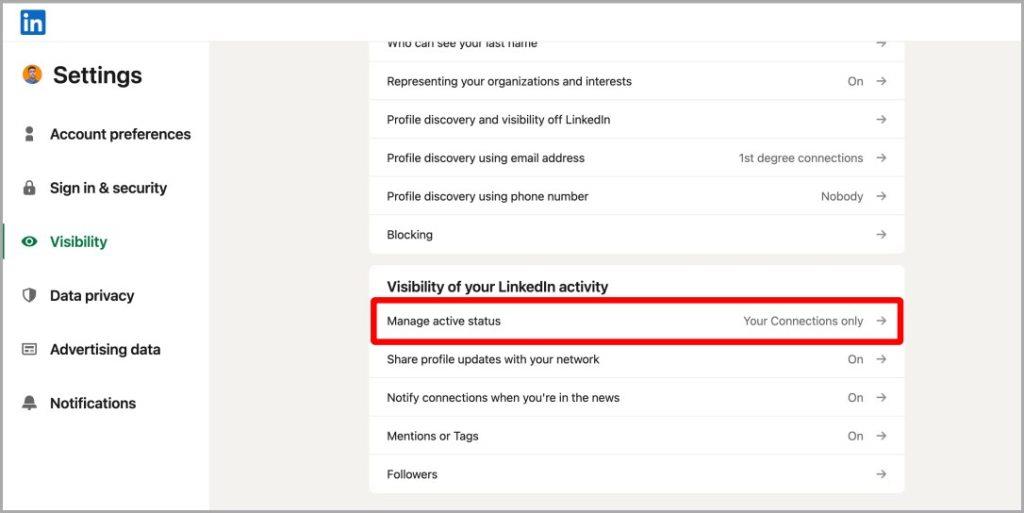
Task: Click arrow beside Nobody value
Action: coord(881,196)
